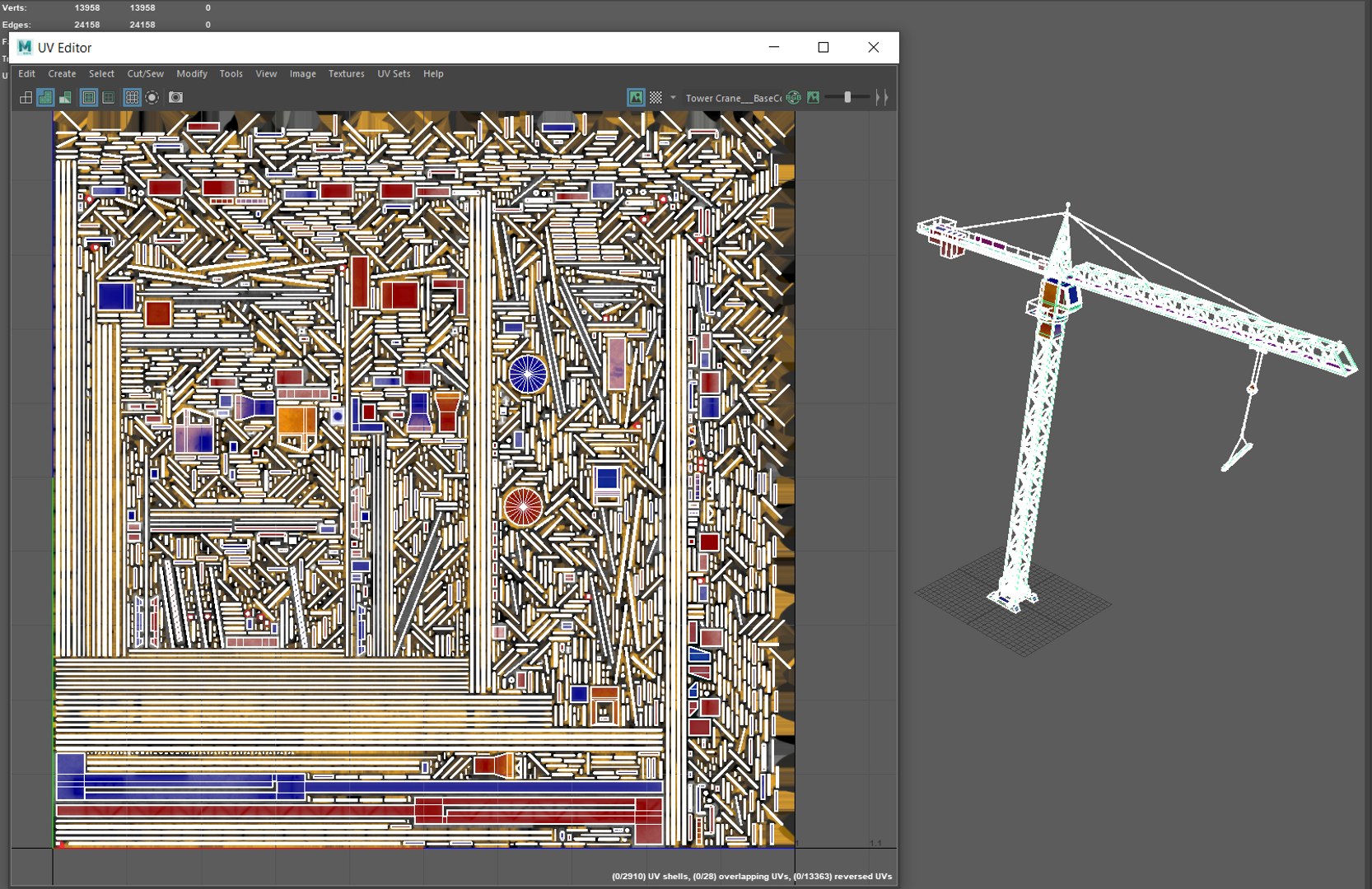Screen dimensions: 1372x889
Task: Adjust the image dimming slider
Action: [847, 97]
